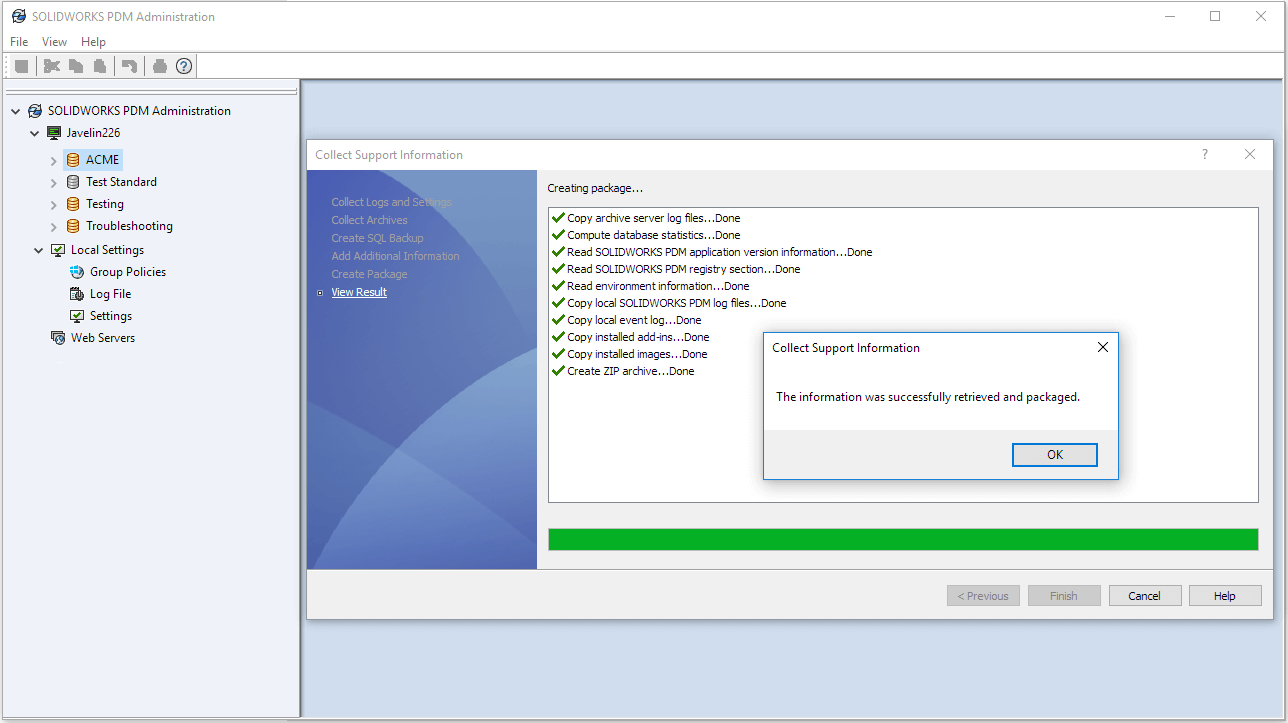Image resolution: width=1288 pixels, height=723 pixels.
Task: Click the Troubleshooting vault database icon
Action: 73,226
